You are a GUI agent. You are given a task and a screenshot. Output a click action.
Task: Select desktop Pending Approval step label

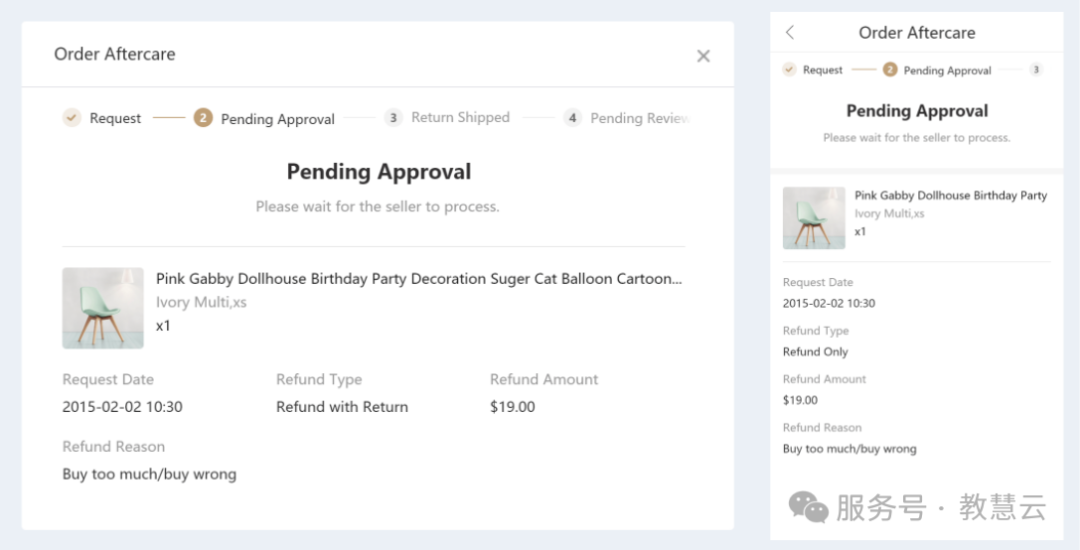point(277,119)
